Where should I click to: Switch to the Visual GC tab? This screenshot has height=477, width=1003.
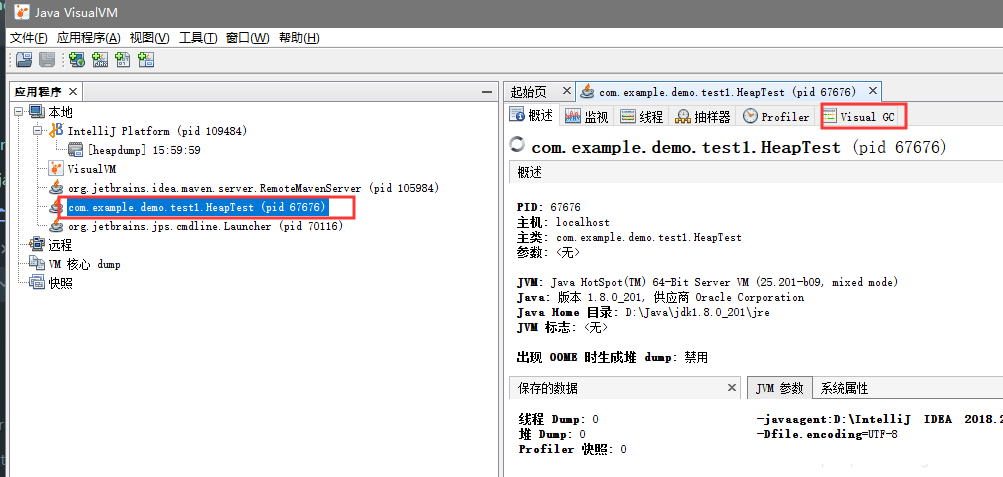pos(864,117)
